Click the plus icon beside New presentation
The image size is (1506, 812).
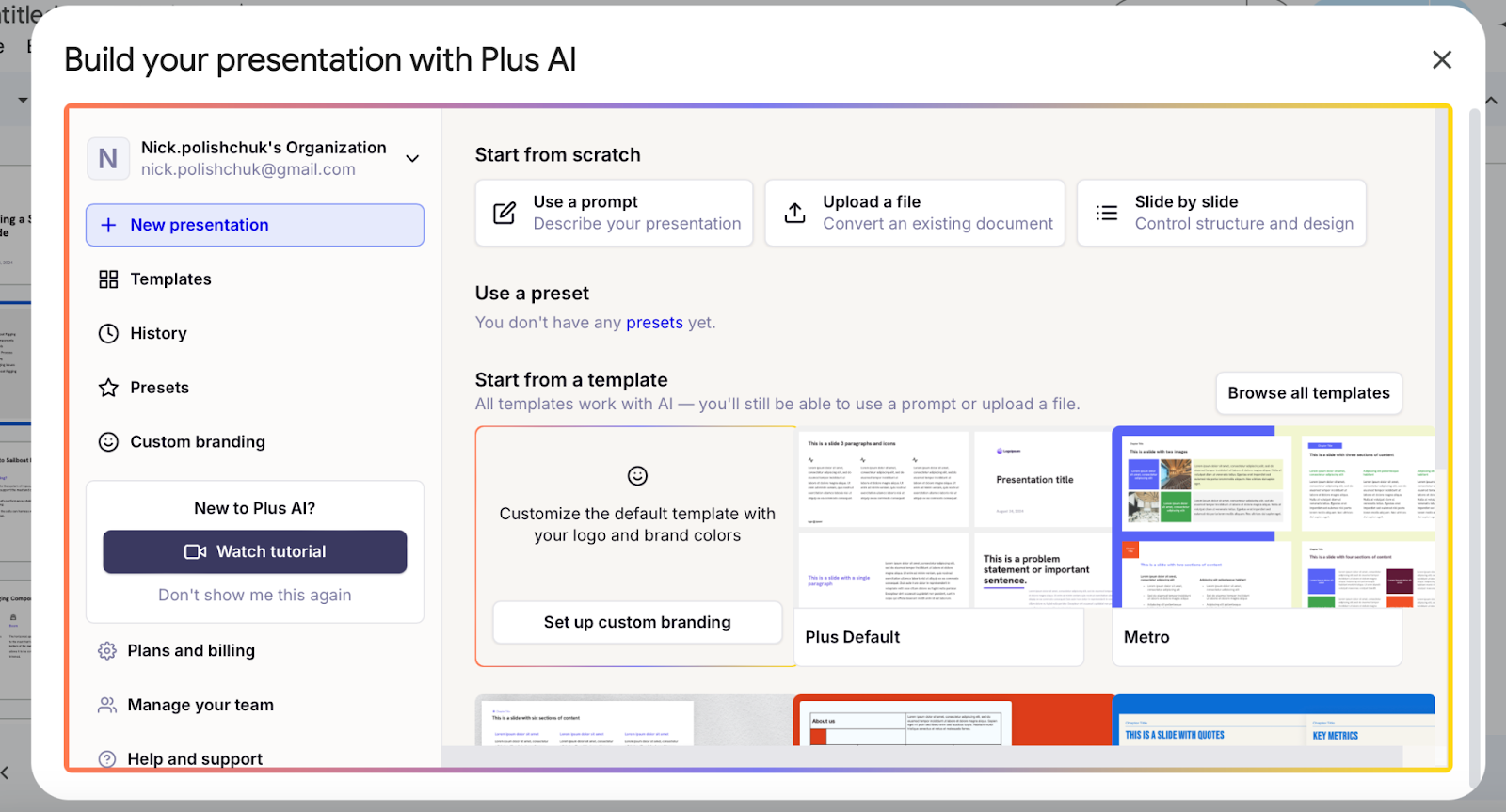coord(108,225)
